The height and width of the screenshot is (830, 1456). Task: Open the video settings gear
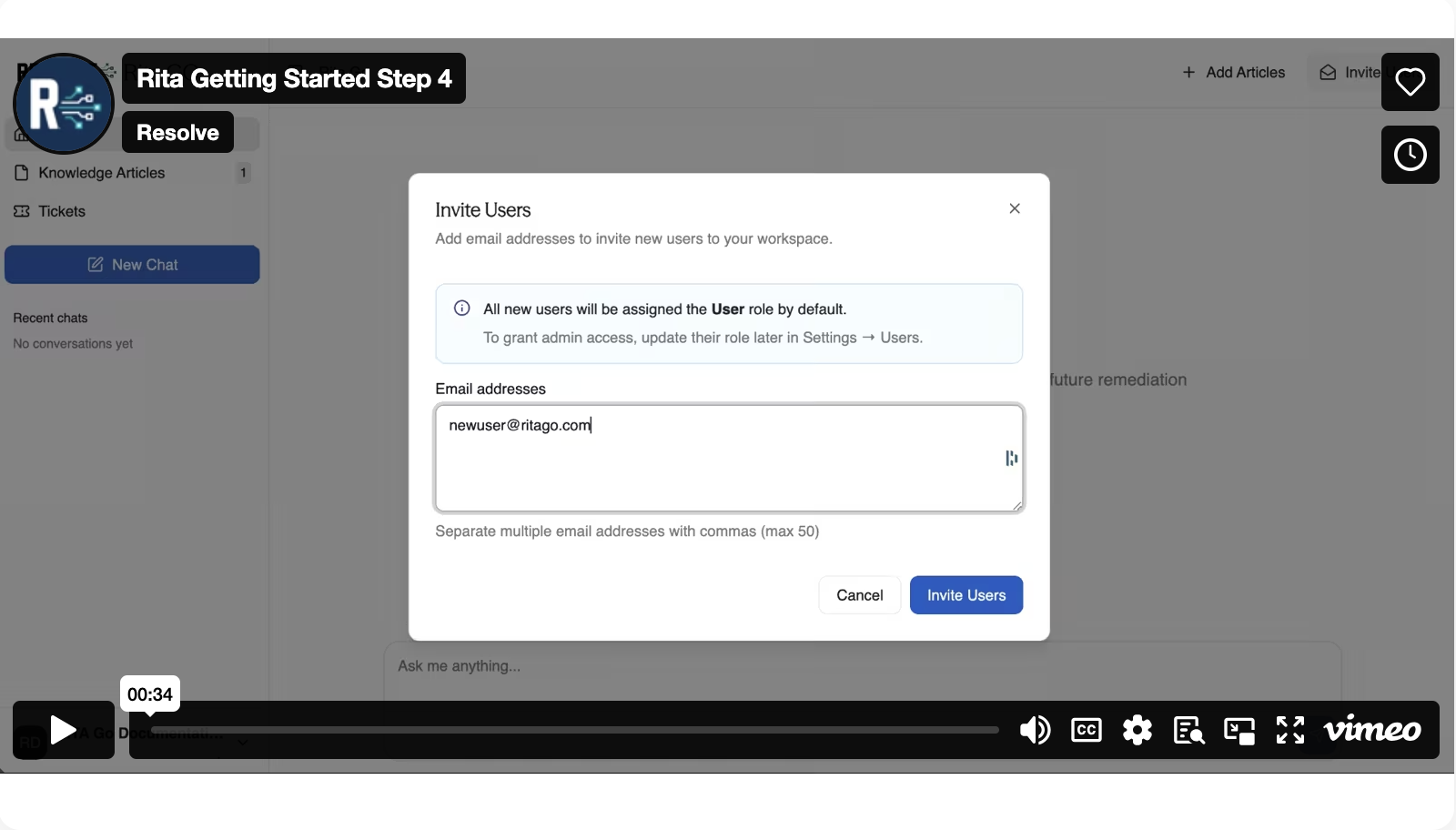point(1137,730)
